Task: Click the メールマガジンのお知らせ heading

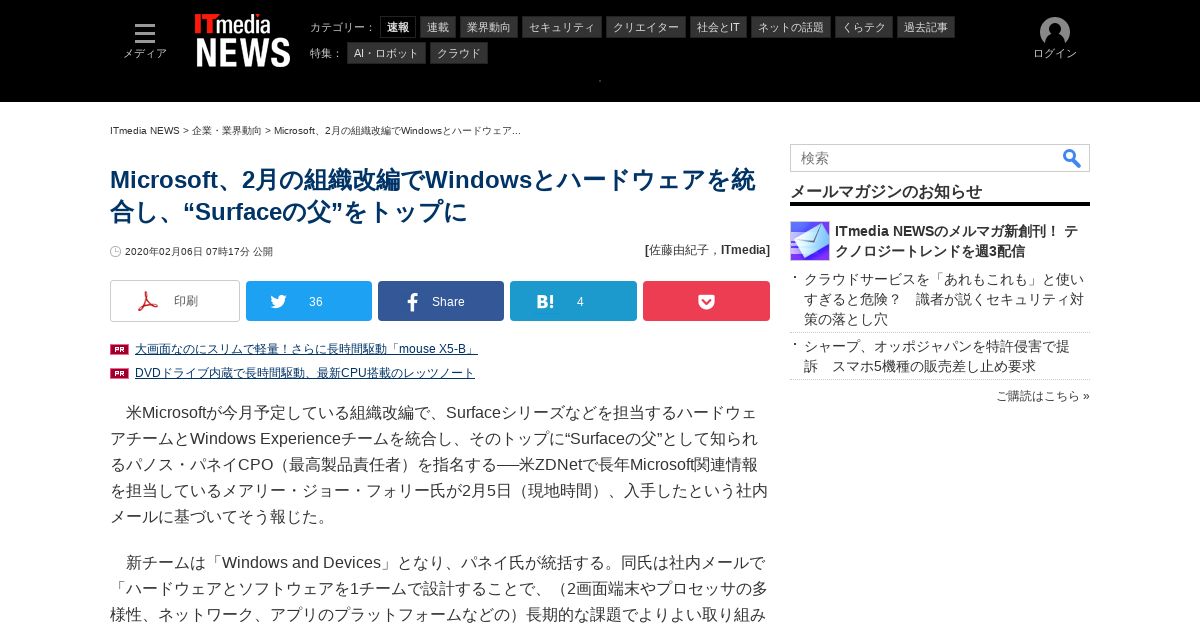Action: [x=886, y=191]
